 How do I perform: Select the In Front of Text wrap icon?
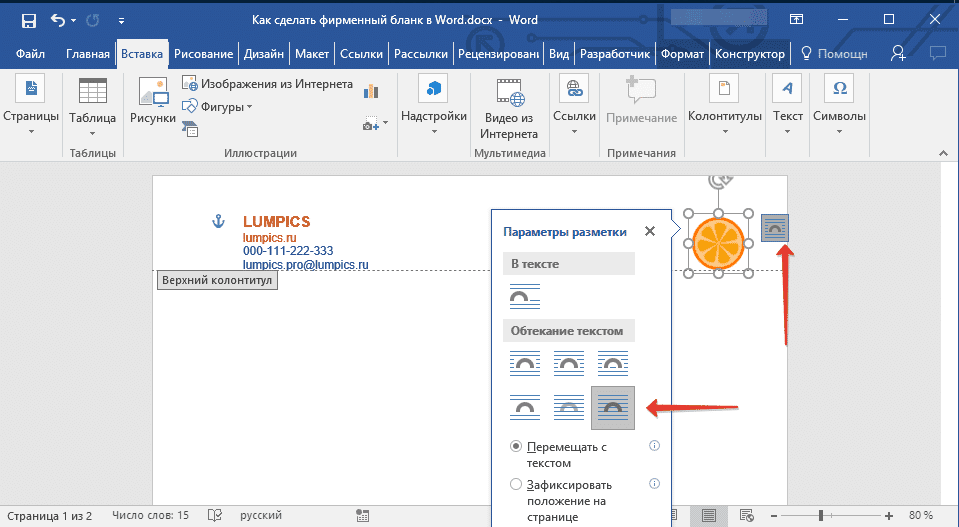(612, 407)
